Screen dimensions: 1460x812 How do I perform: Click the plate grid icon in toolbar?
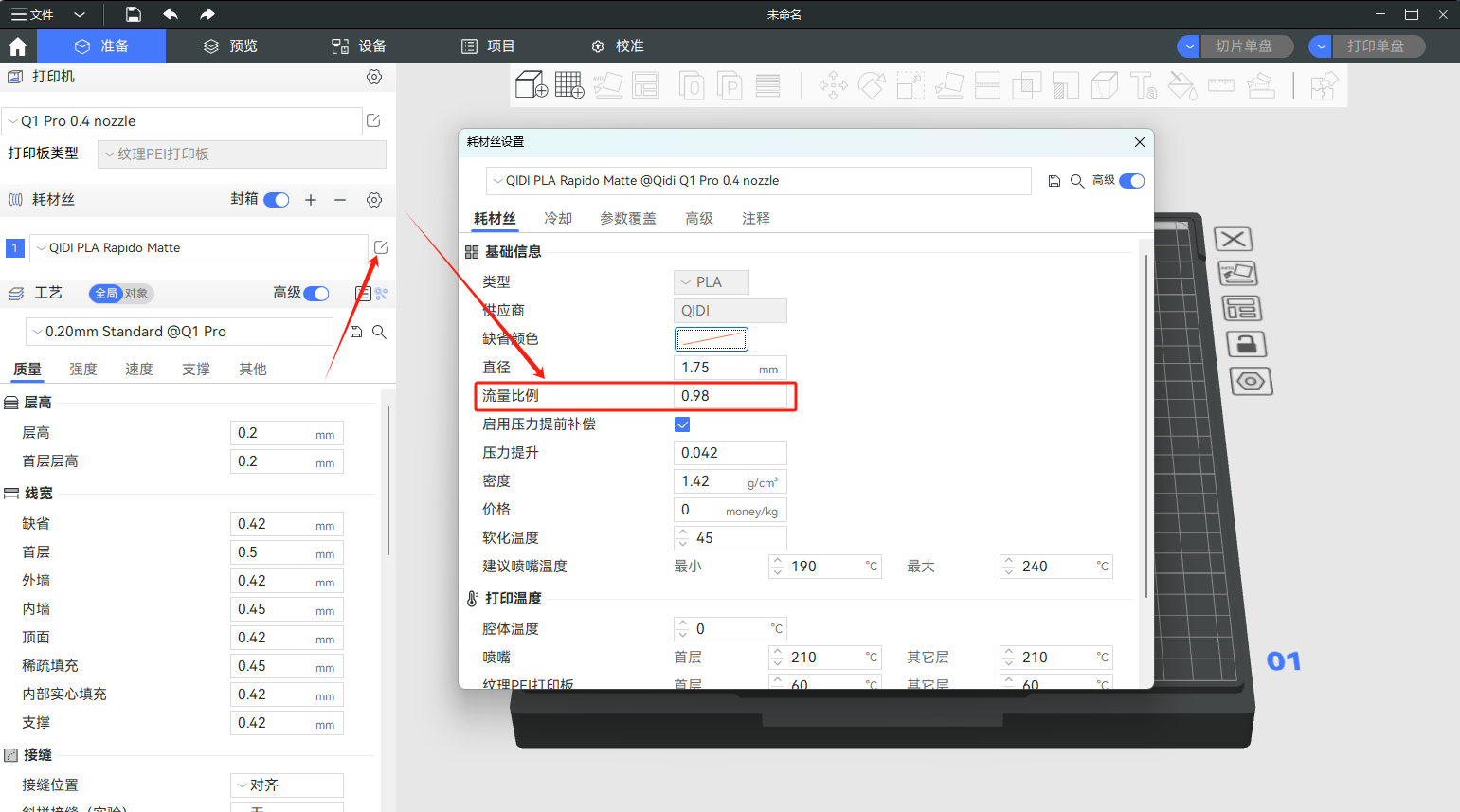[569, 85]
